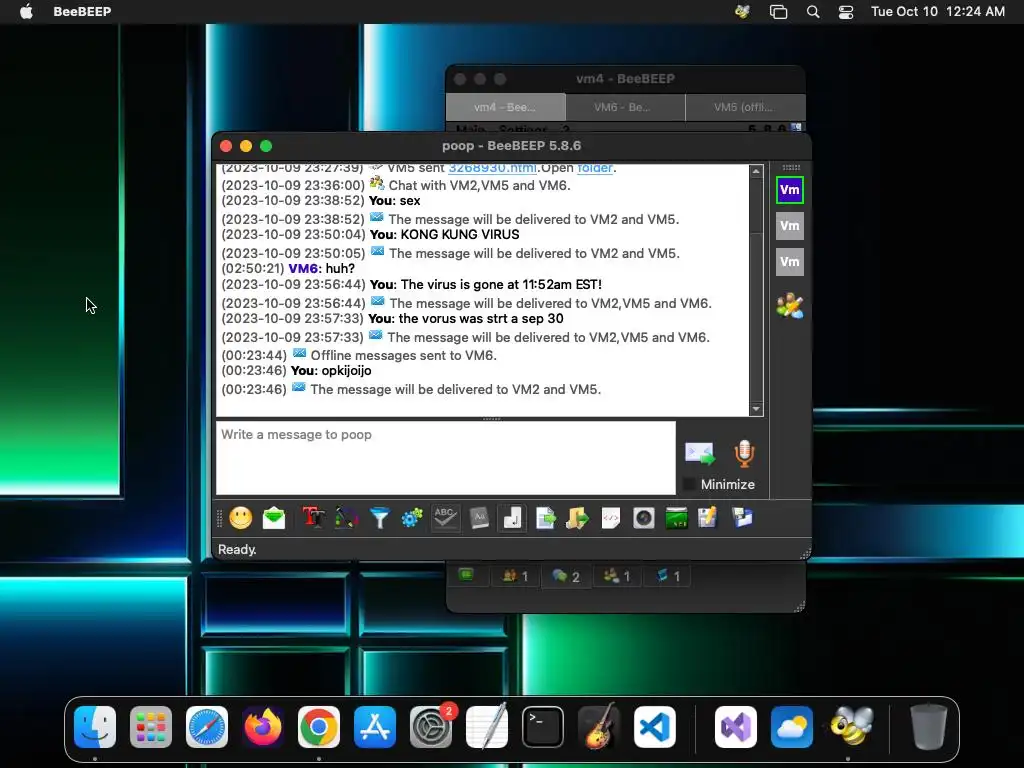Screen dimensions: 1024x768
Task: Change font via the red T icon
Action: pyautogui.click(x=313, y=519)
